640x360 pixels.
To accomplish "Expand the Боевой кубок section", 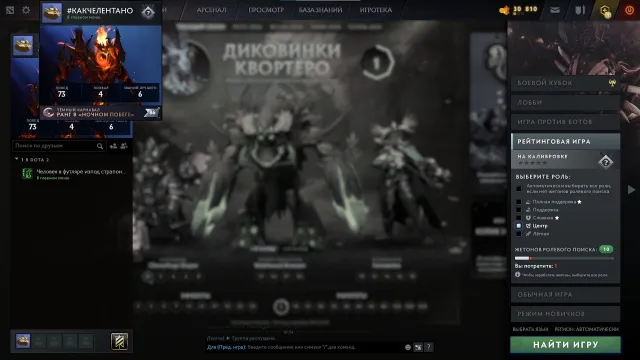I will [565, 83].
